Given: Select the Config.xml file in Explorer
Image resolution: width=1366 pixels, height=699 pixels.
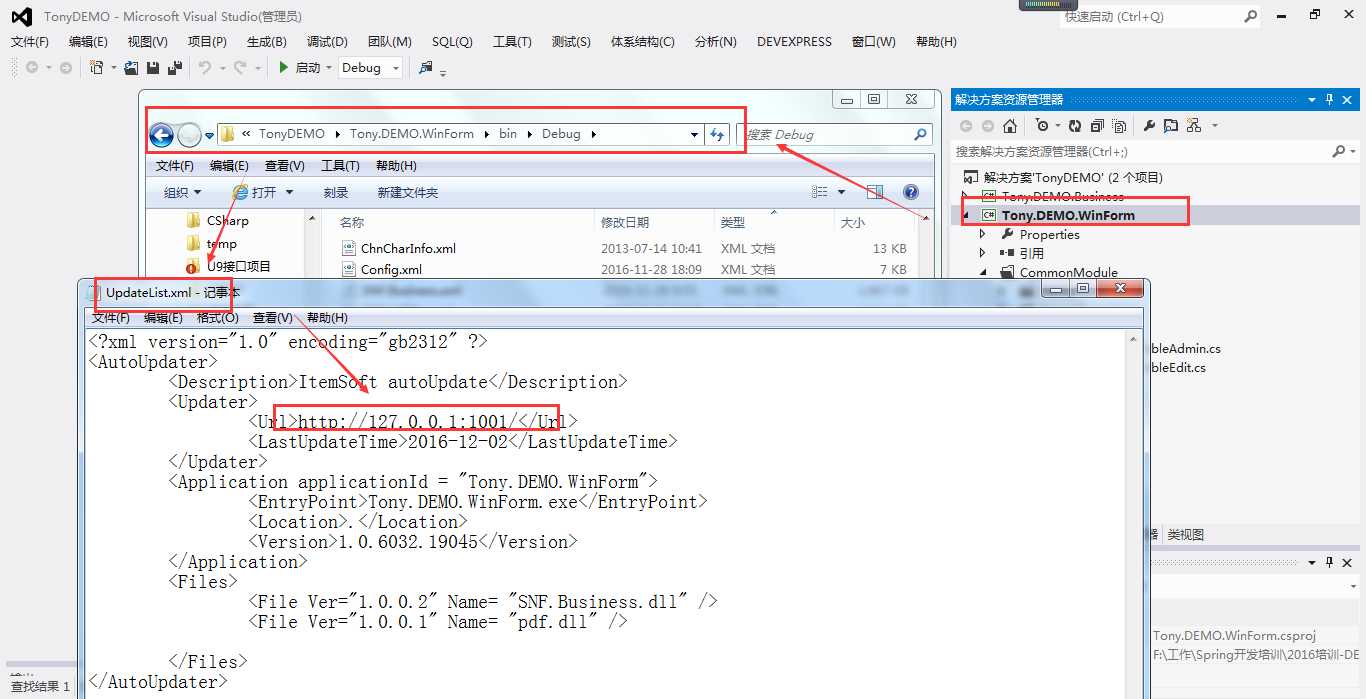Looking at the screenshot, I should [391, 269].
